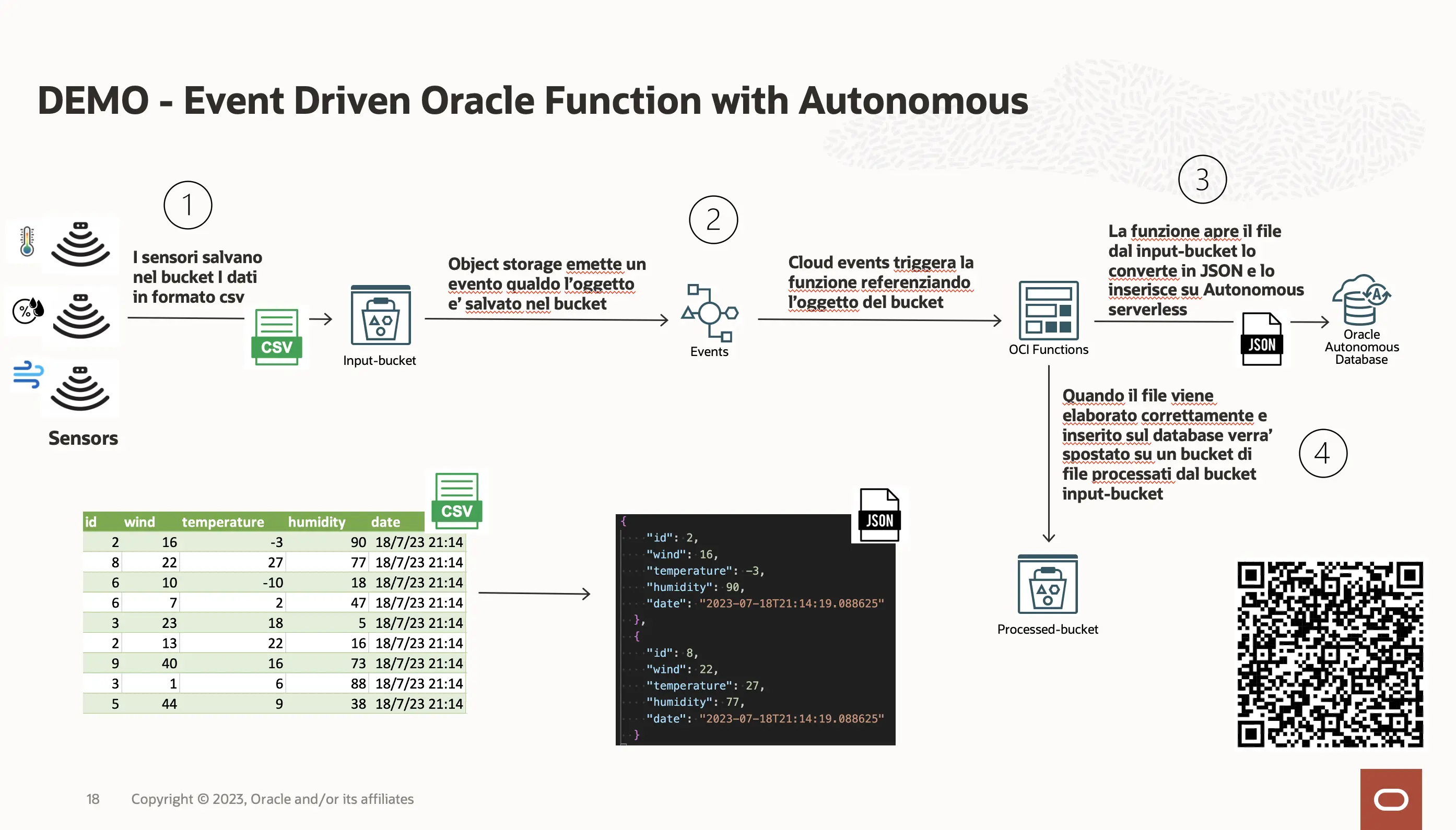Click the circled step number 4
The image size is (1456, 830).
tap(1322, 454)
